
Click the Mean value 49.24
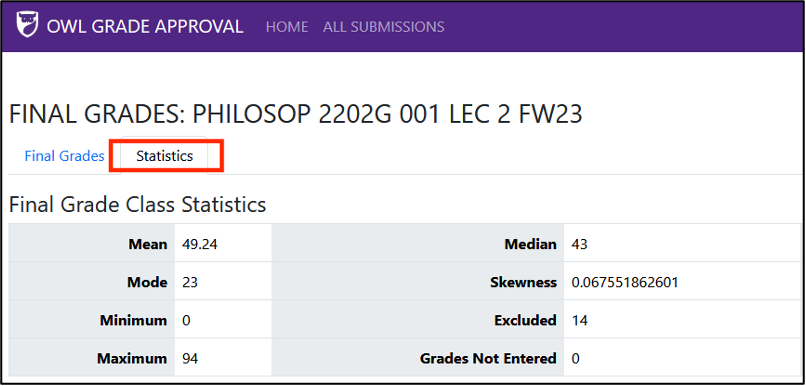click(x=200, y=245)
